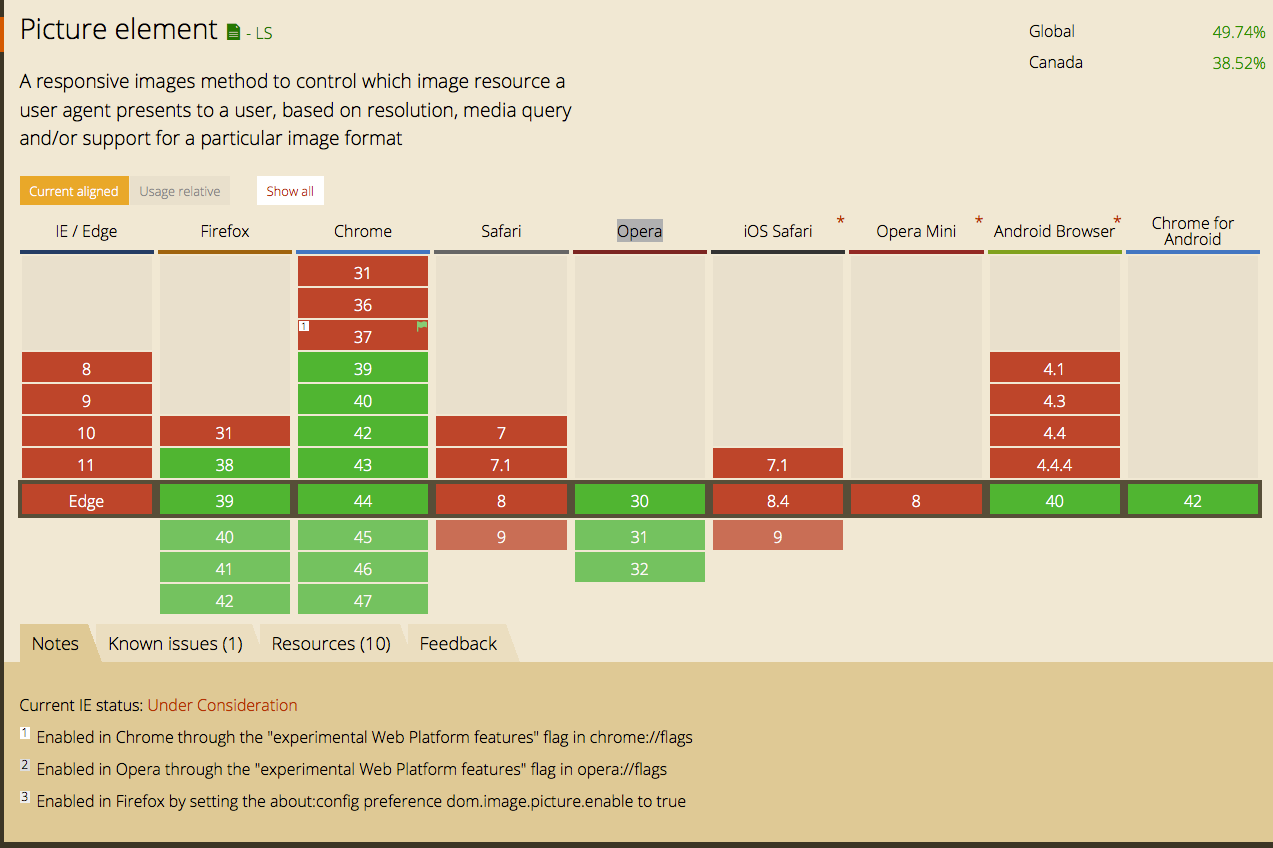Click the red IE 9 cell
1273x848 pixels.
coord(87,400)
